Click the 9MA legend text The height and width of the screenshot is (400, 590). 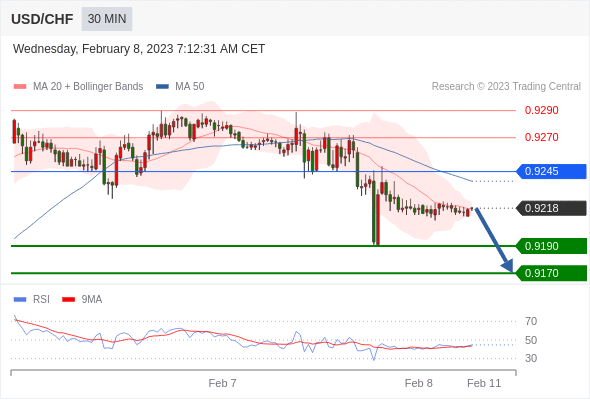point(92,300)
